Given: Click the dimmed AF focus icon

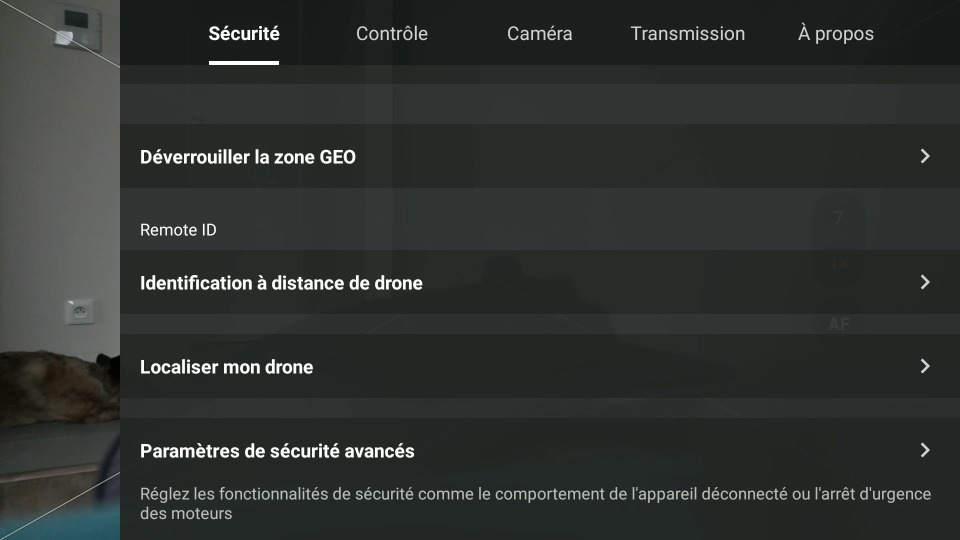Looking at the screenshot, I should tap(839, 324).
